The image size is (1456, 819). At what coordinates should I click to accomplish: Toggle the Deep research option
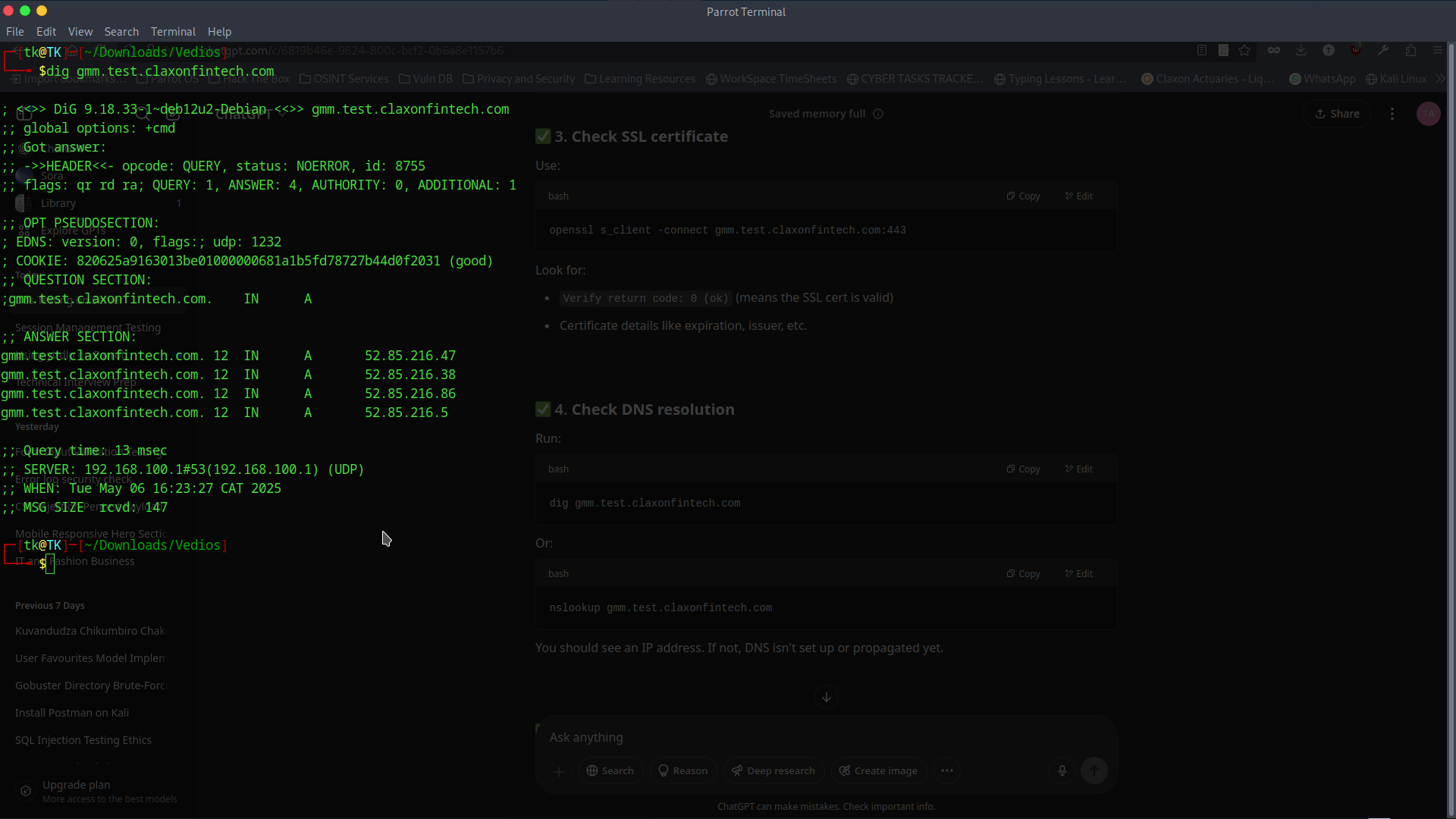coord(773,770)
